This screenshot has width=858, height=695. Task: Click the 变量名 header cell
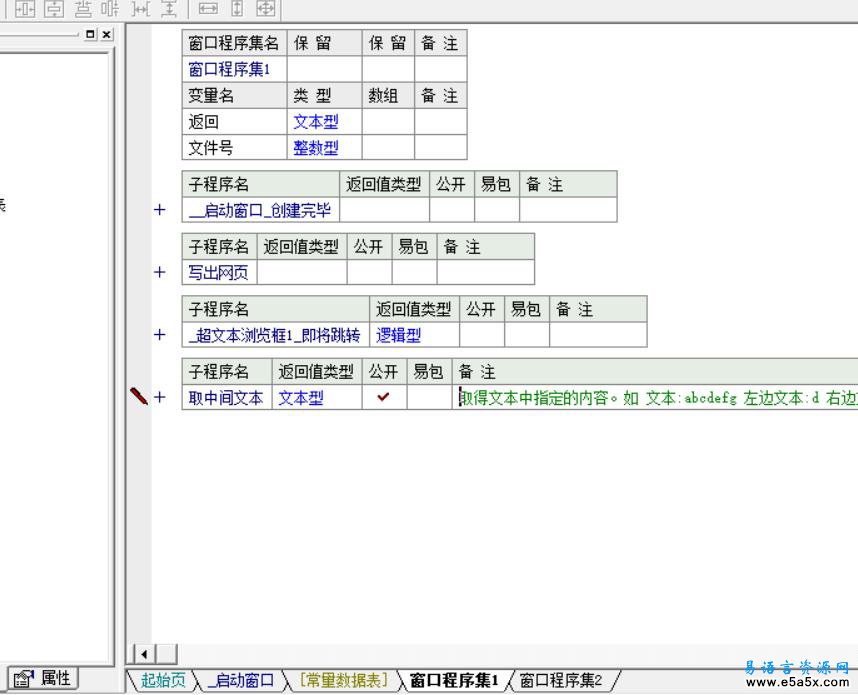[x=234, y=96]
